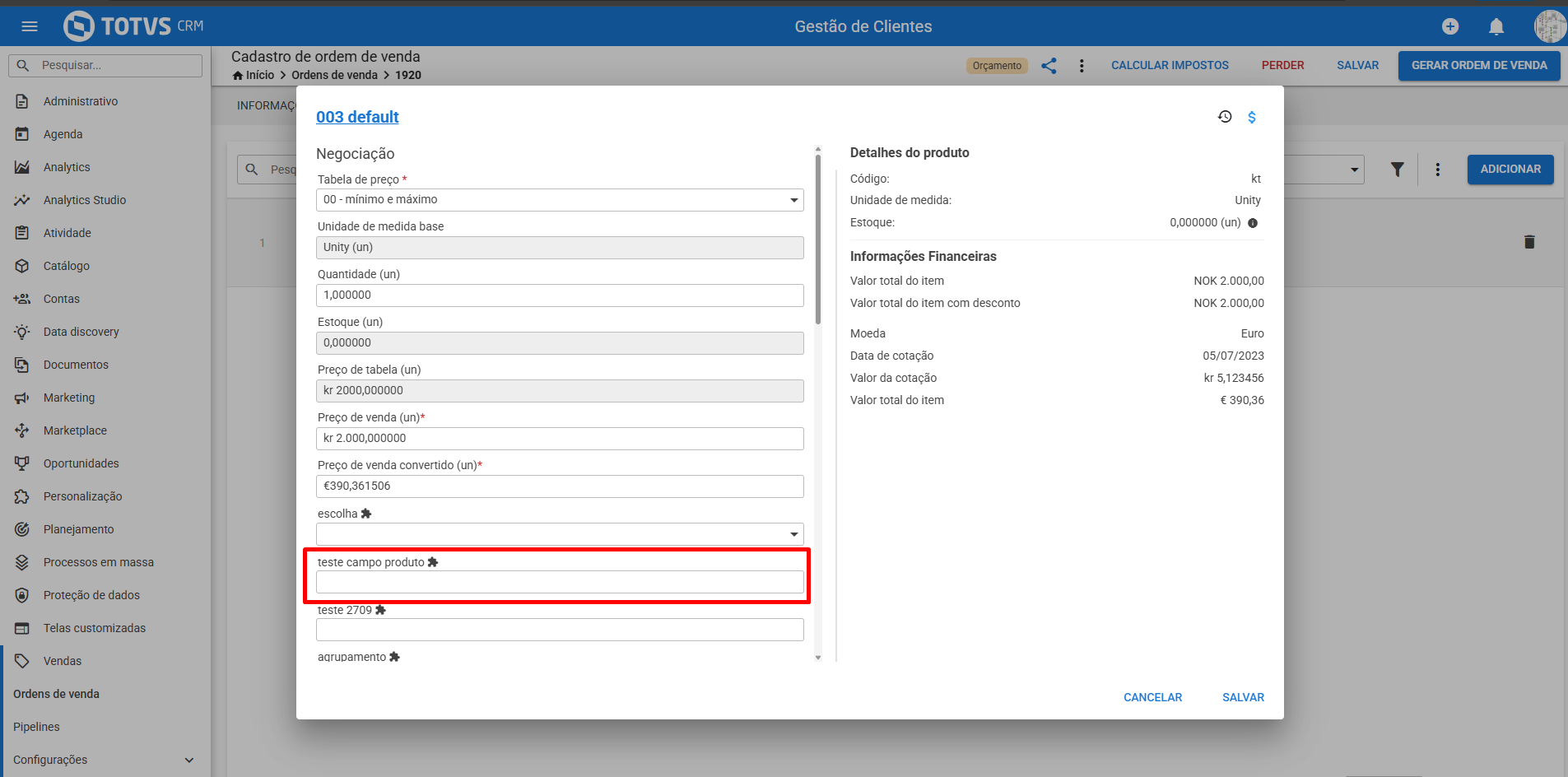Click the PERDER button

click(x=1282, y=66)
